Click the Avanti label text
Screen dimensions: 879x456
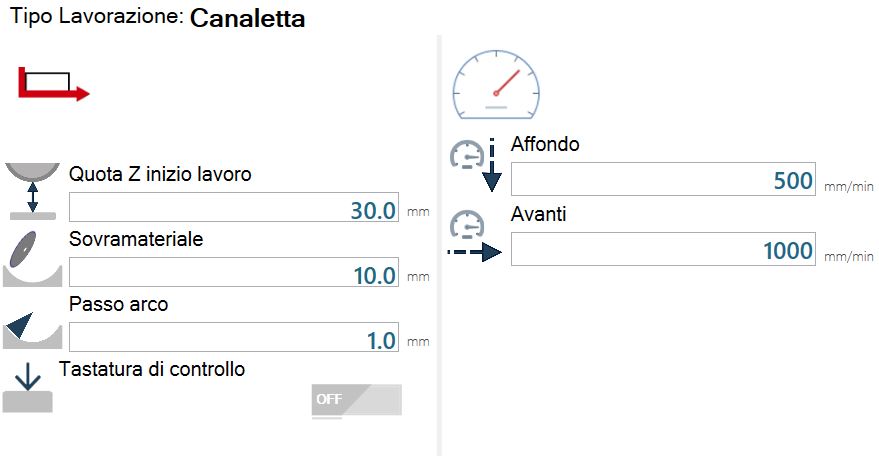click(x=538, y=214)
